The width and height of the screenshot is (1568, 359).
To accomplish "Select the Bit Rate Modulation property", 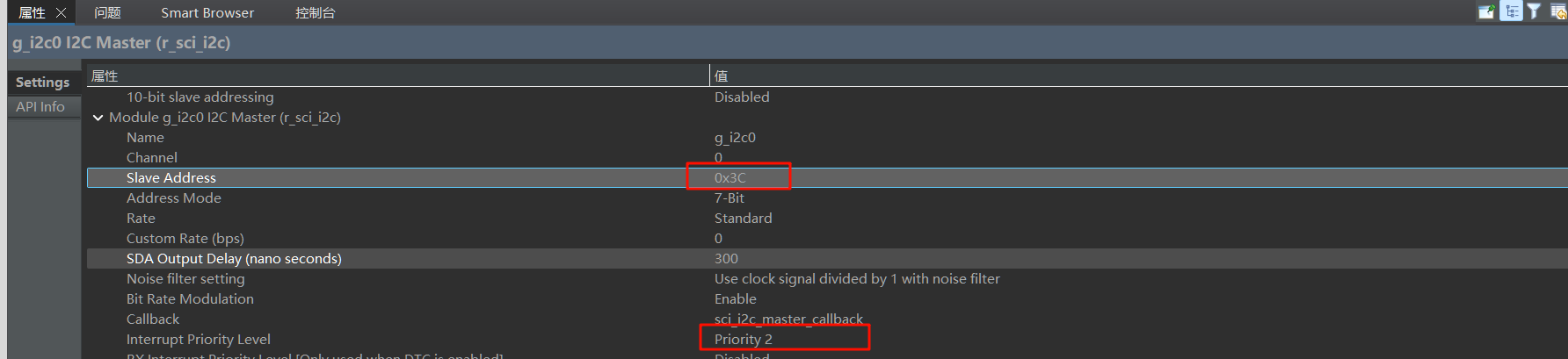I will tap(190, 298).
